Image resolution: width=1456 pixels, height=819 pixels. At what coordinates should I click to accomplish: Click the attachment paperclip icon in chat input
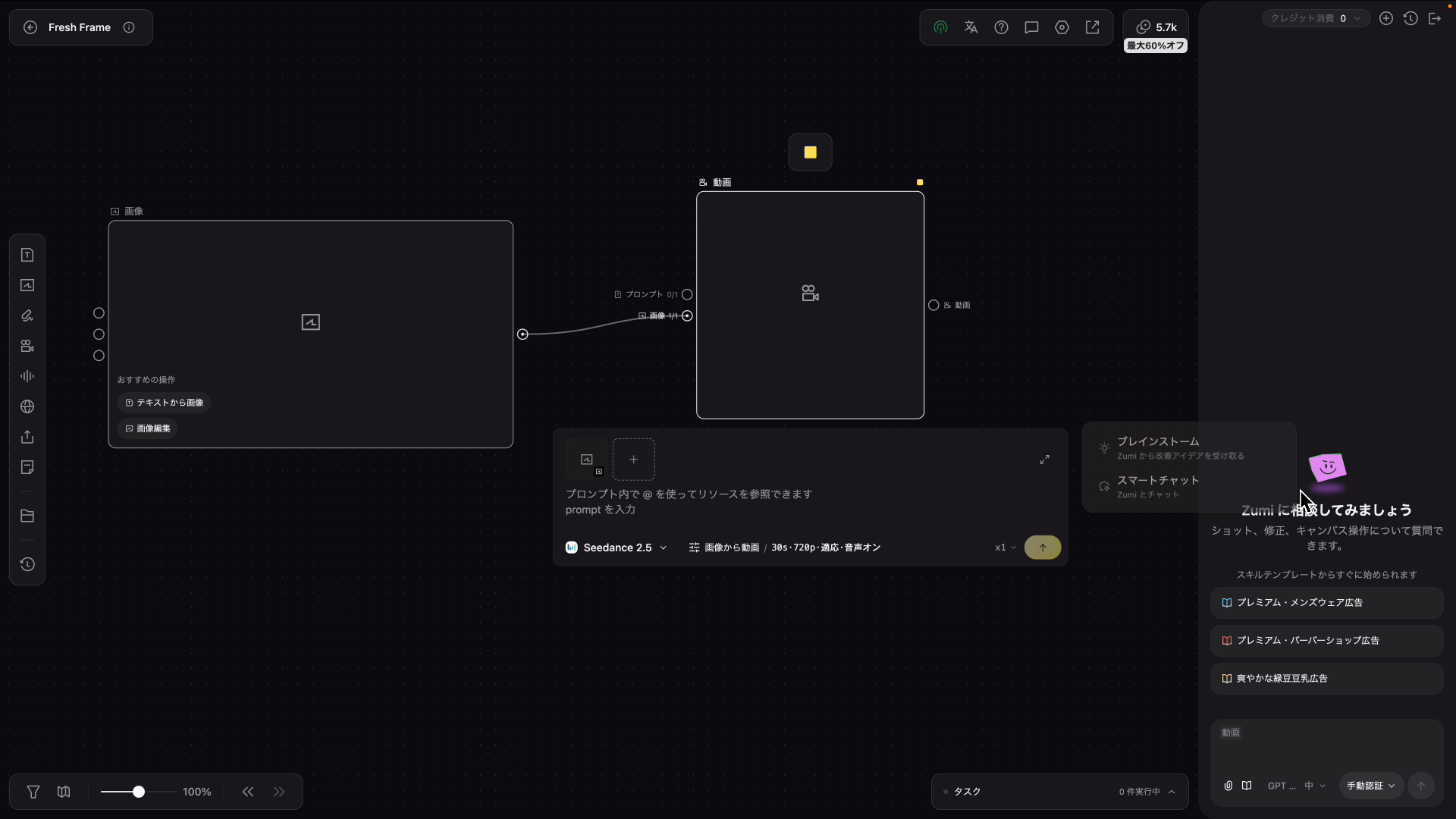(1228, 786)
